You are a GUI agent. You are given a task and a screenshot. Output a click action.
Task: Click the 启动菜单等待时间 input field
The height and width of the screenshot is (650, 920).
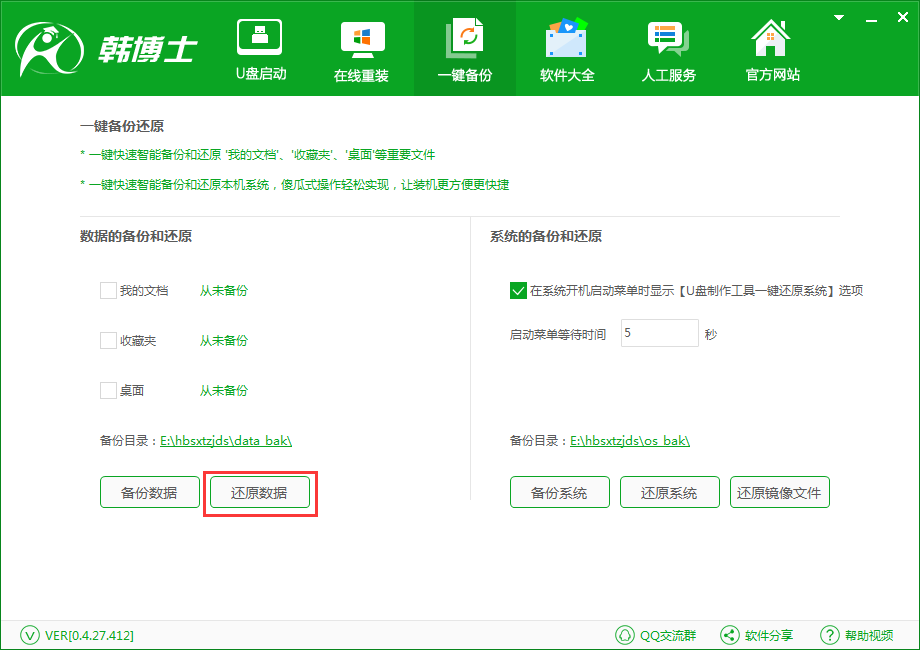tap(659, 334)
